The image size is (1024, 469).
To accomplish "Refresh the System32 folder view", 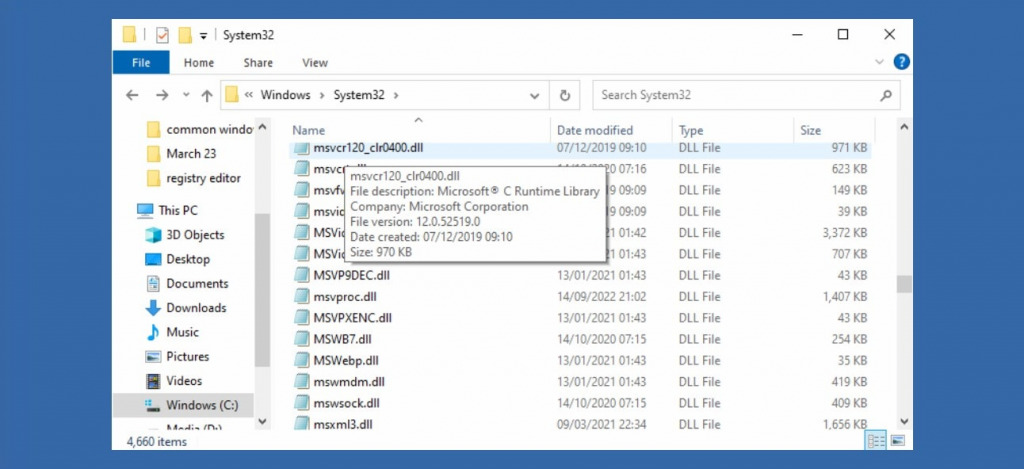I will [565, 95].
